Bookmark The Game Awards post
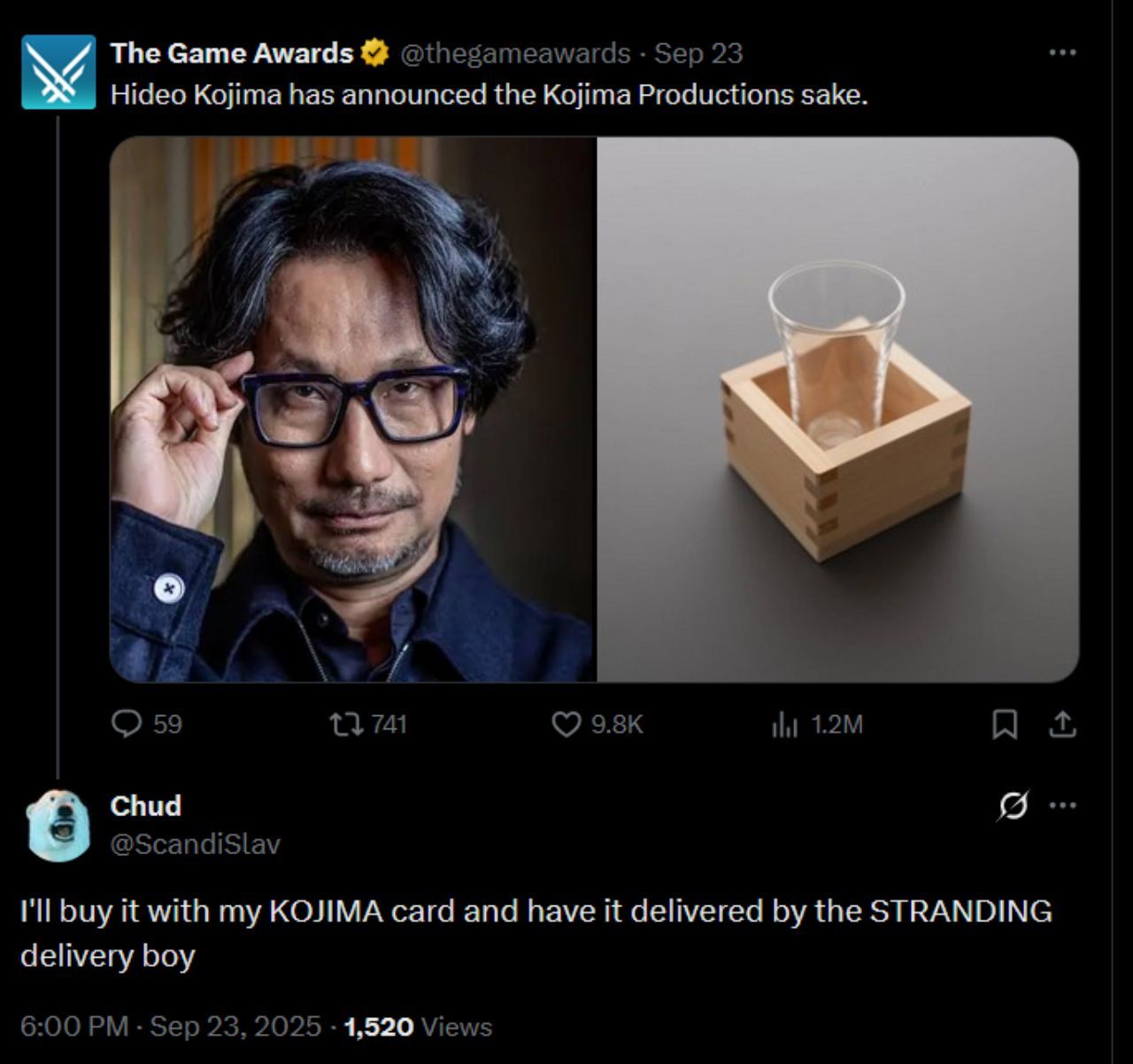This screenshot has width=1133, height=1064. pos(1004,725)
